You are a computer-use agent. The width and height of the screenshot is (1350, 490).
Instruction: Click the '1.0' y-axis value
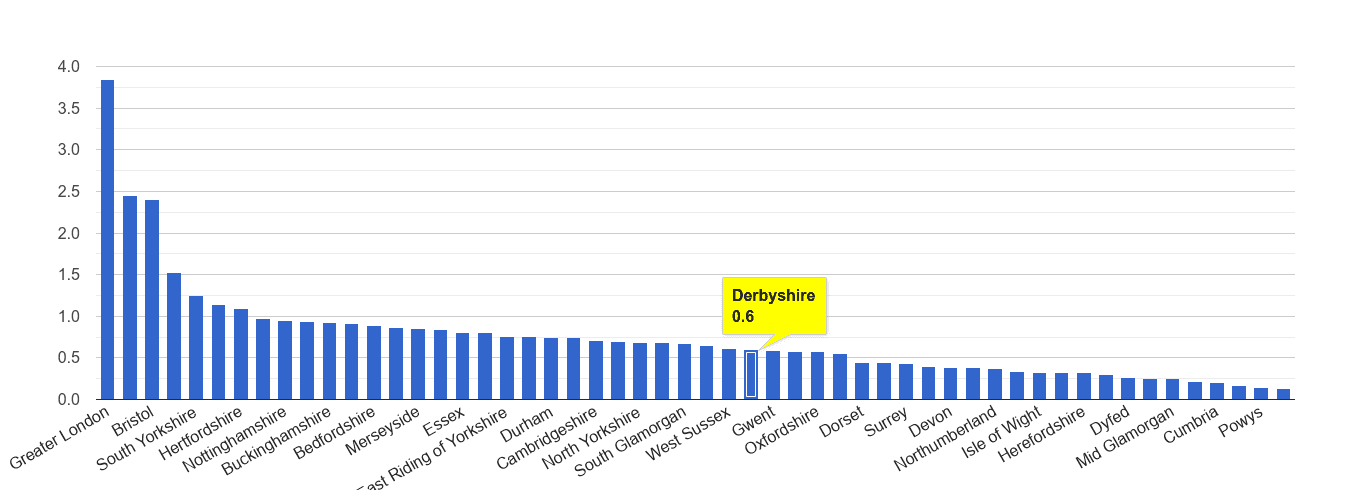coord(69,317)
